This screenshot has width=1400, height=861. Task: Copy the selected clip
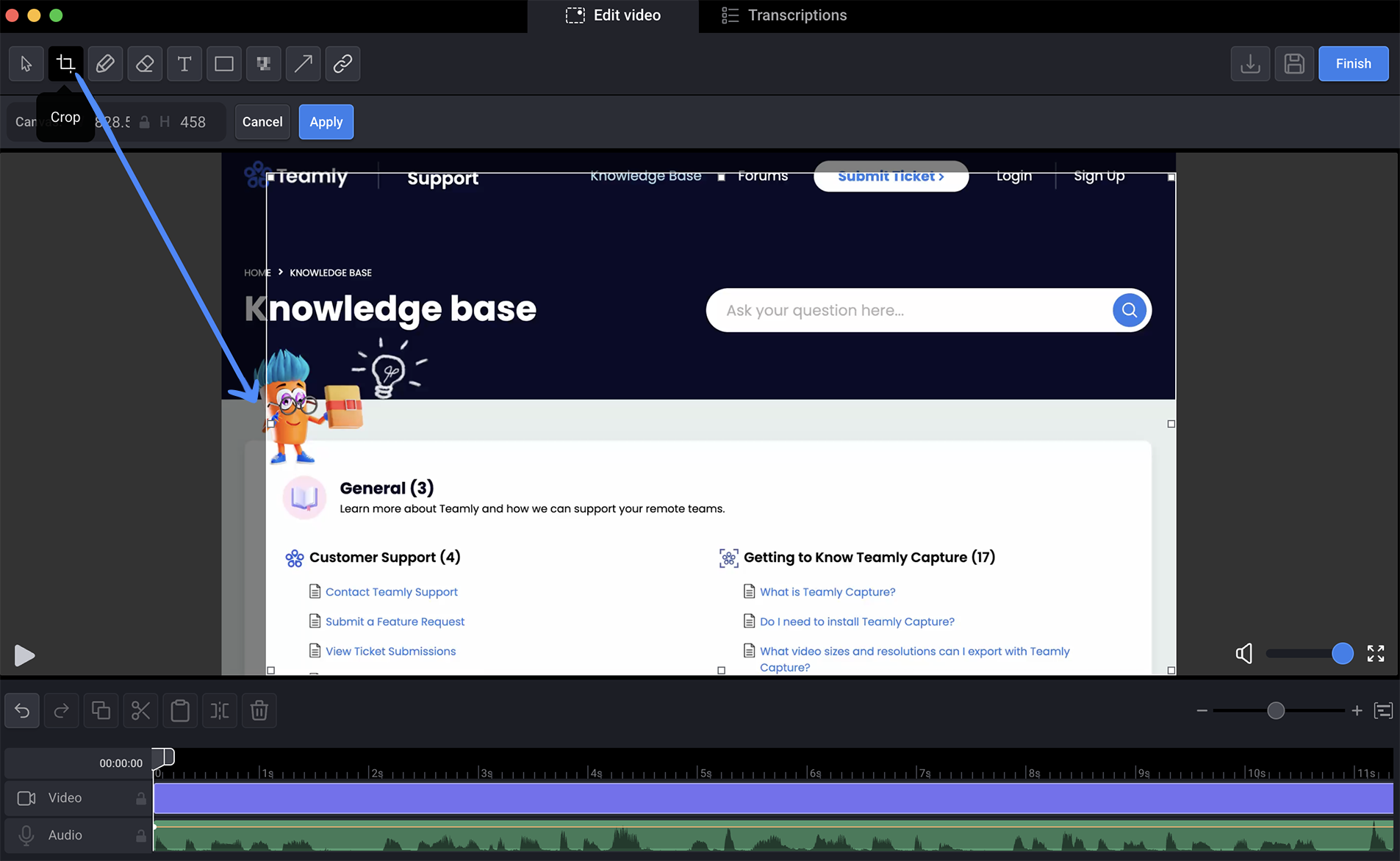point(101,710)
